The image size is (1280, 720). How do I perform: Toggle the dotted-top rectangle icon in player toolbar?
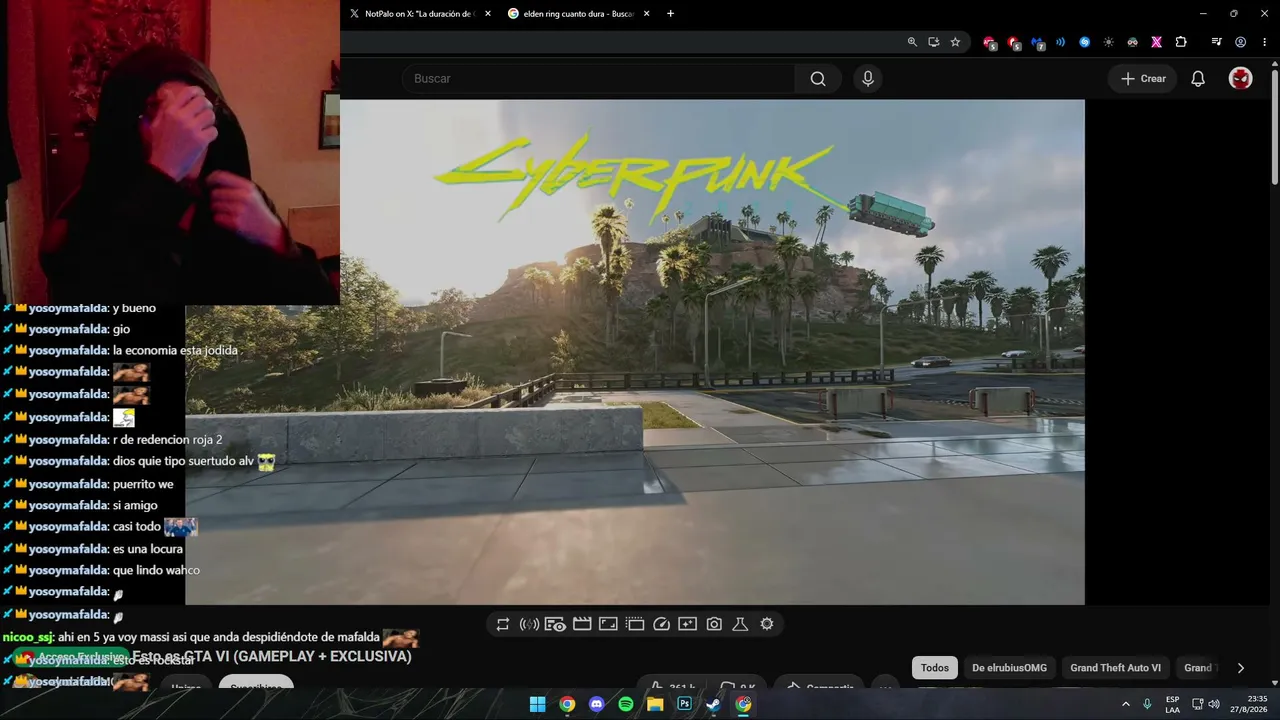tap(635, 624)
